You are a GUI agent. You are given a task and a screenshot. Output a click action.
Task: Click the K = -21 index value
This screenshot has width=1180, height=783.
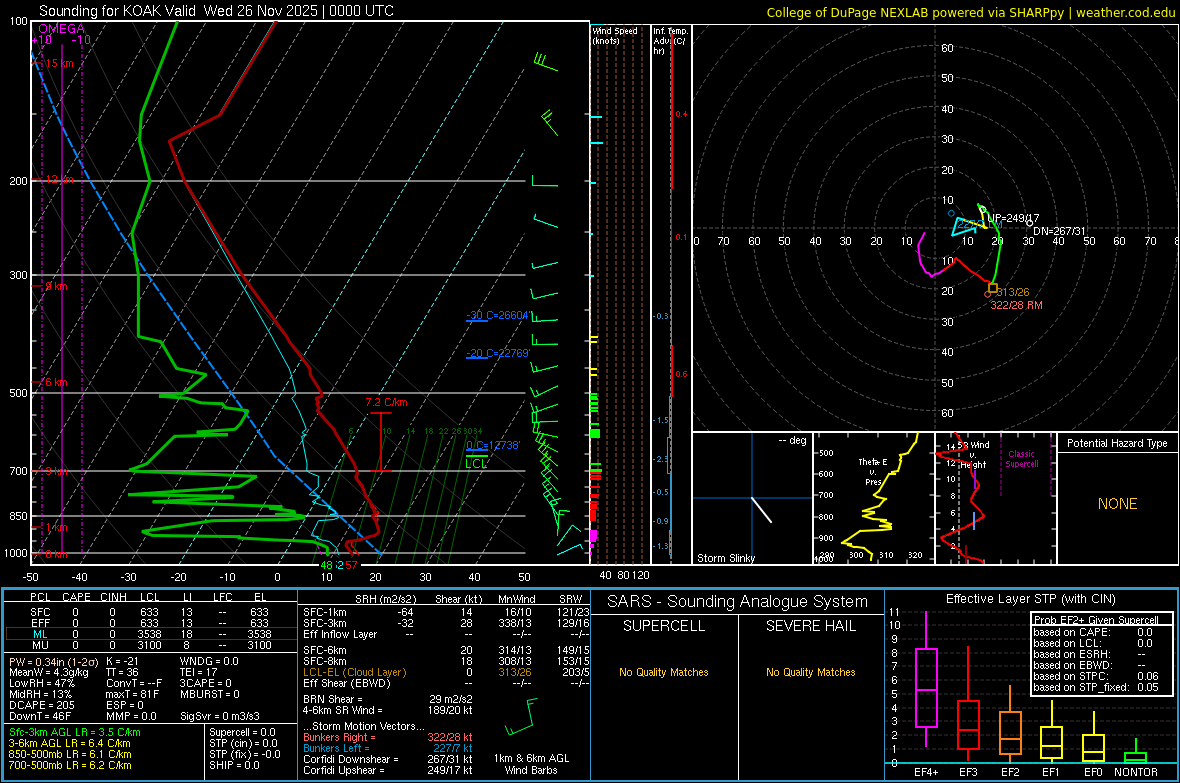[x=123, y=661]
